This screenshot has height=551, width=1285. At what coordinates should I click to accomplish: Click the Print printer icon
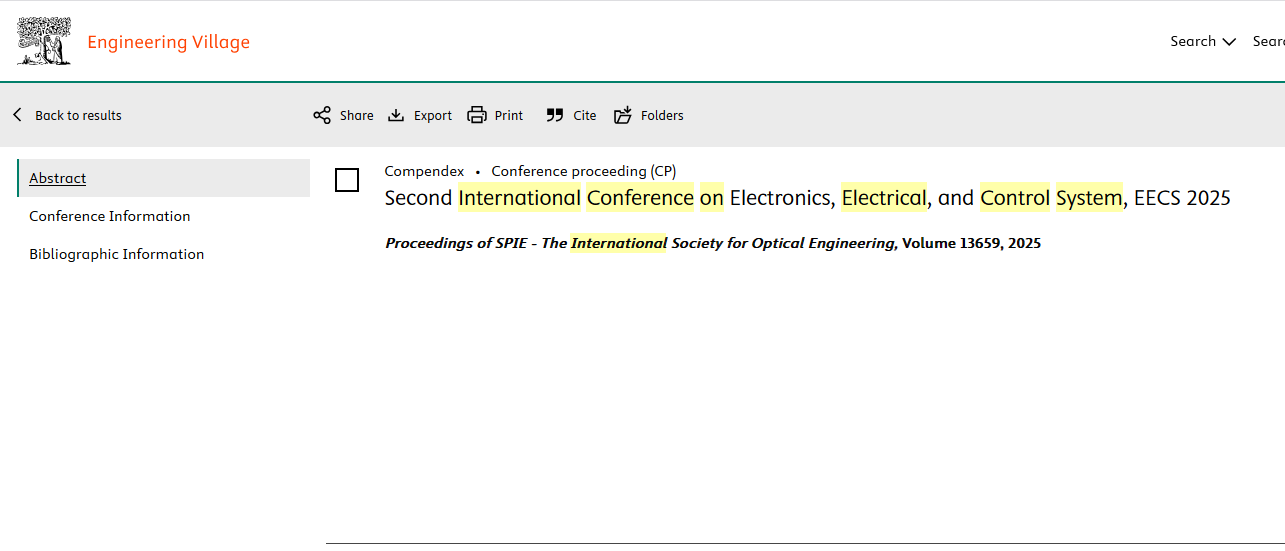click(x=477, y=115)
